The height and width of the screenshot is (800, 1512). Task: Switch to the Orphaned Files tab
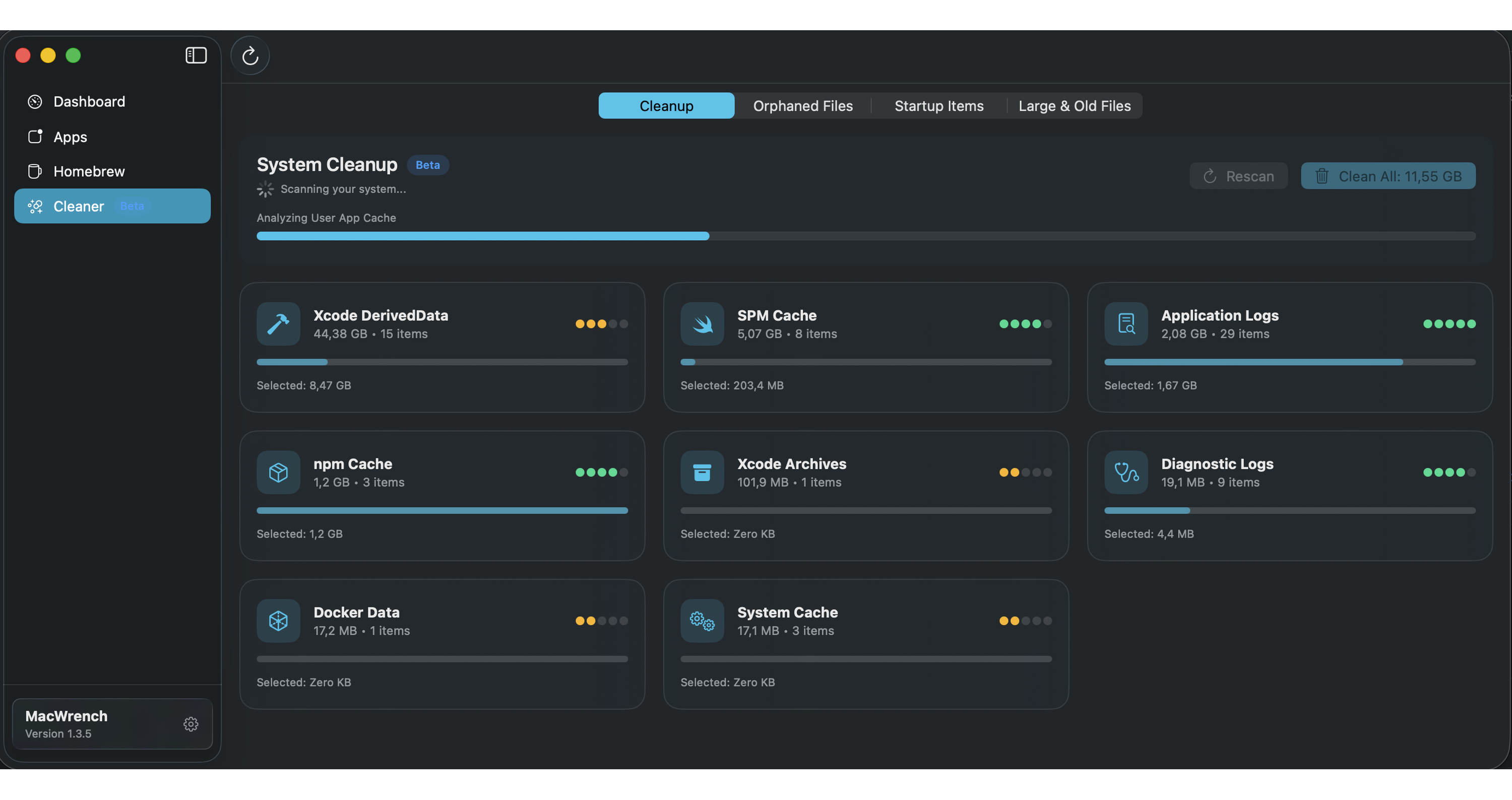click(803, 106)
